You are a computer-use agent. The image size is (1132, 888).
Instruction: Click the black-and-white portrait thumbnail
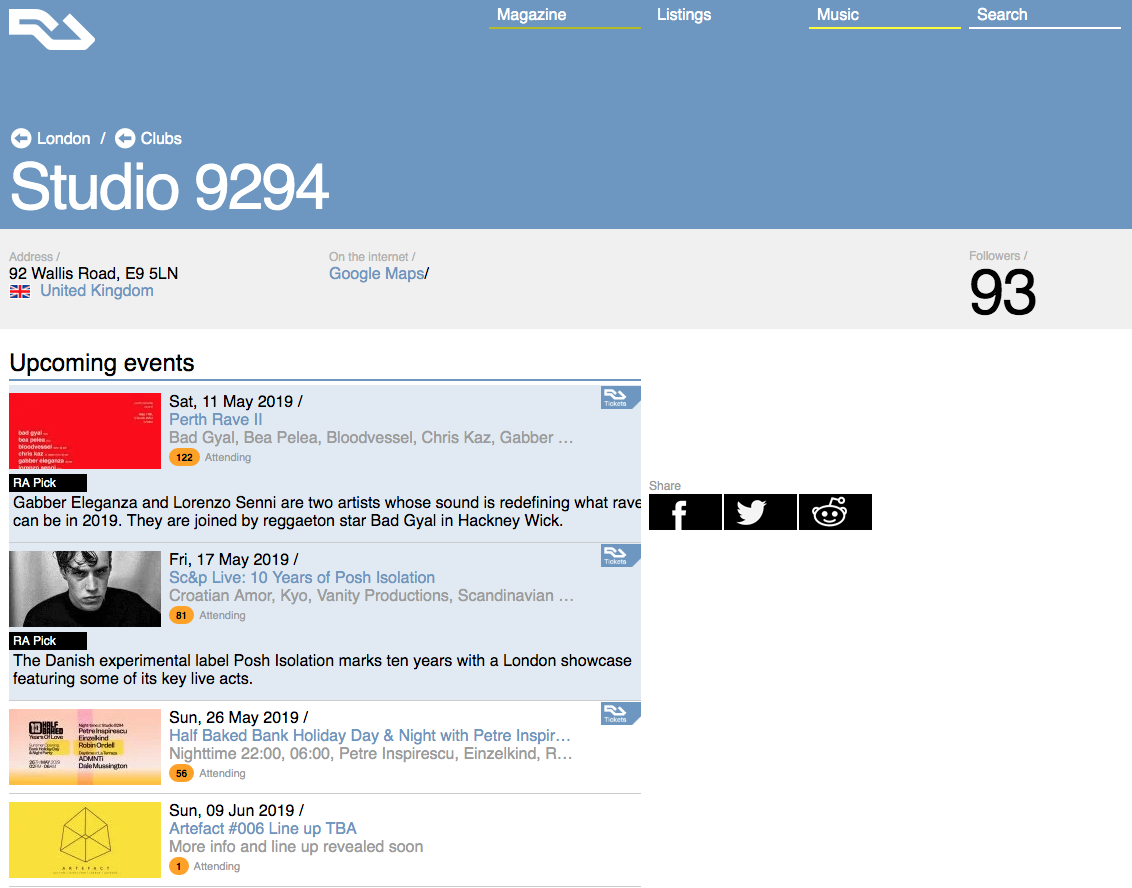coord(84,589)
